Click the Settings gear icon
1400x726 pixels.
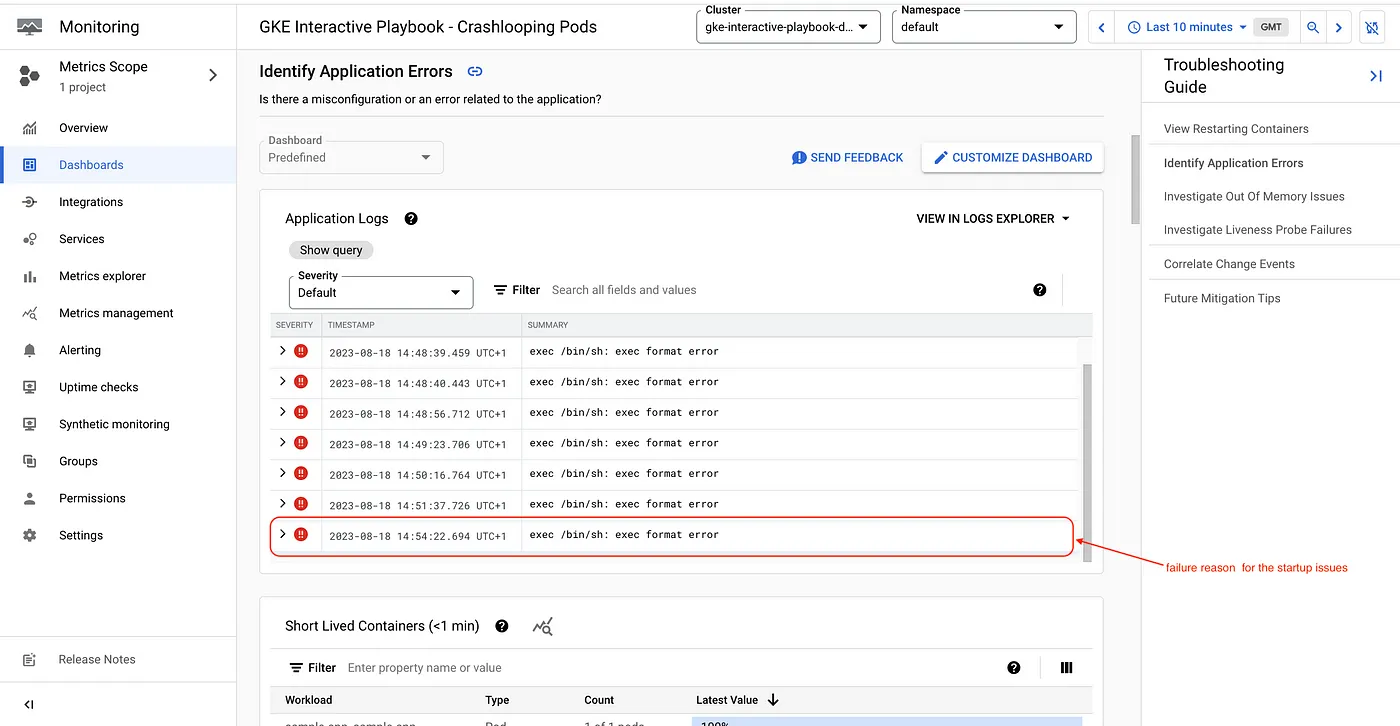30,535
